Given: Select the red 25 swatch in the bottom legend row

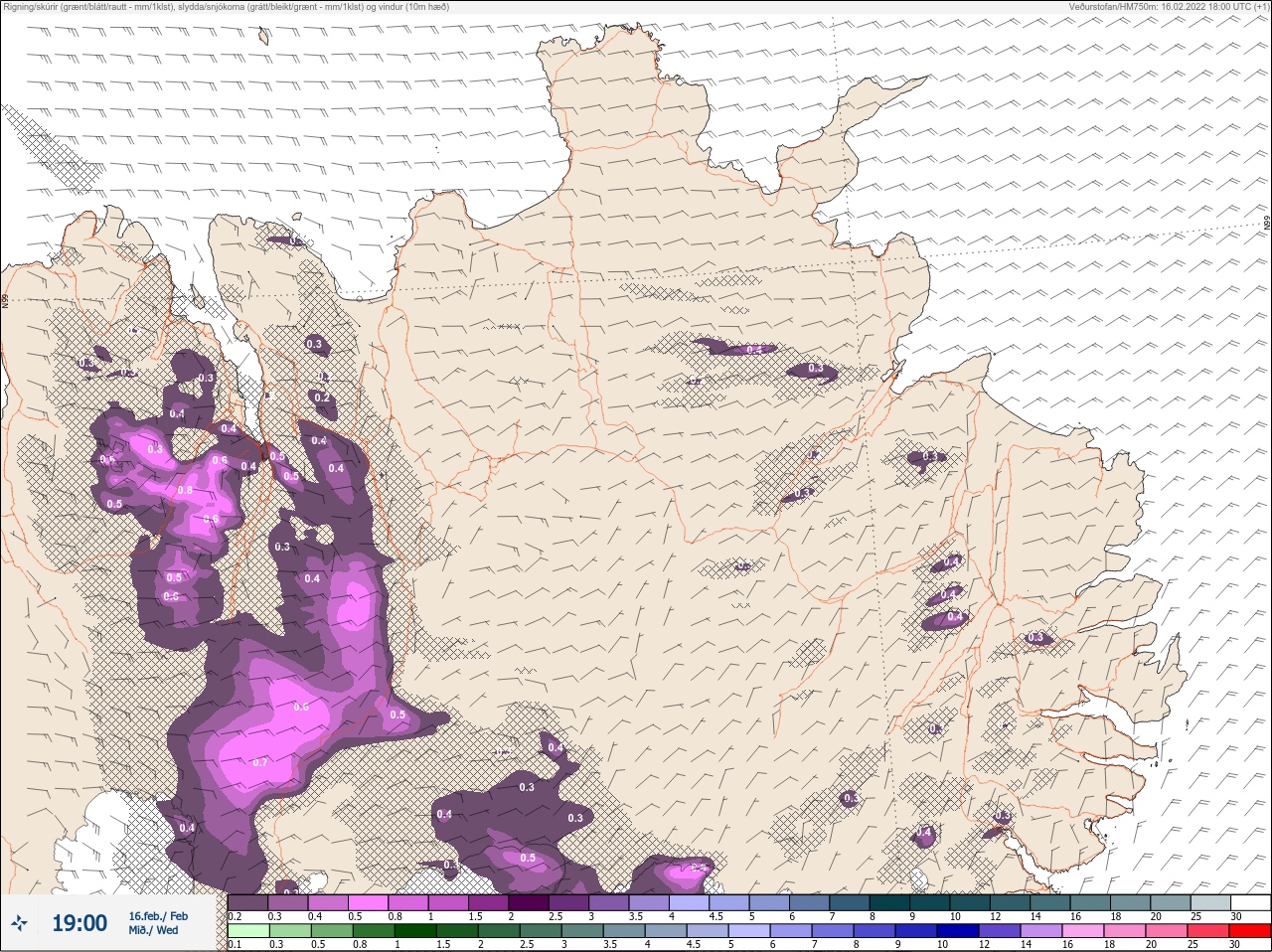Looking at the screenshot, I should 1208,931.
